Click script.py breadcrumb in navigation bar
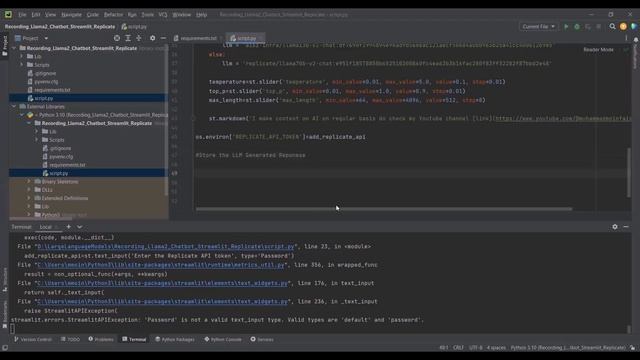 point(134,27)
